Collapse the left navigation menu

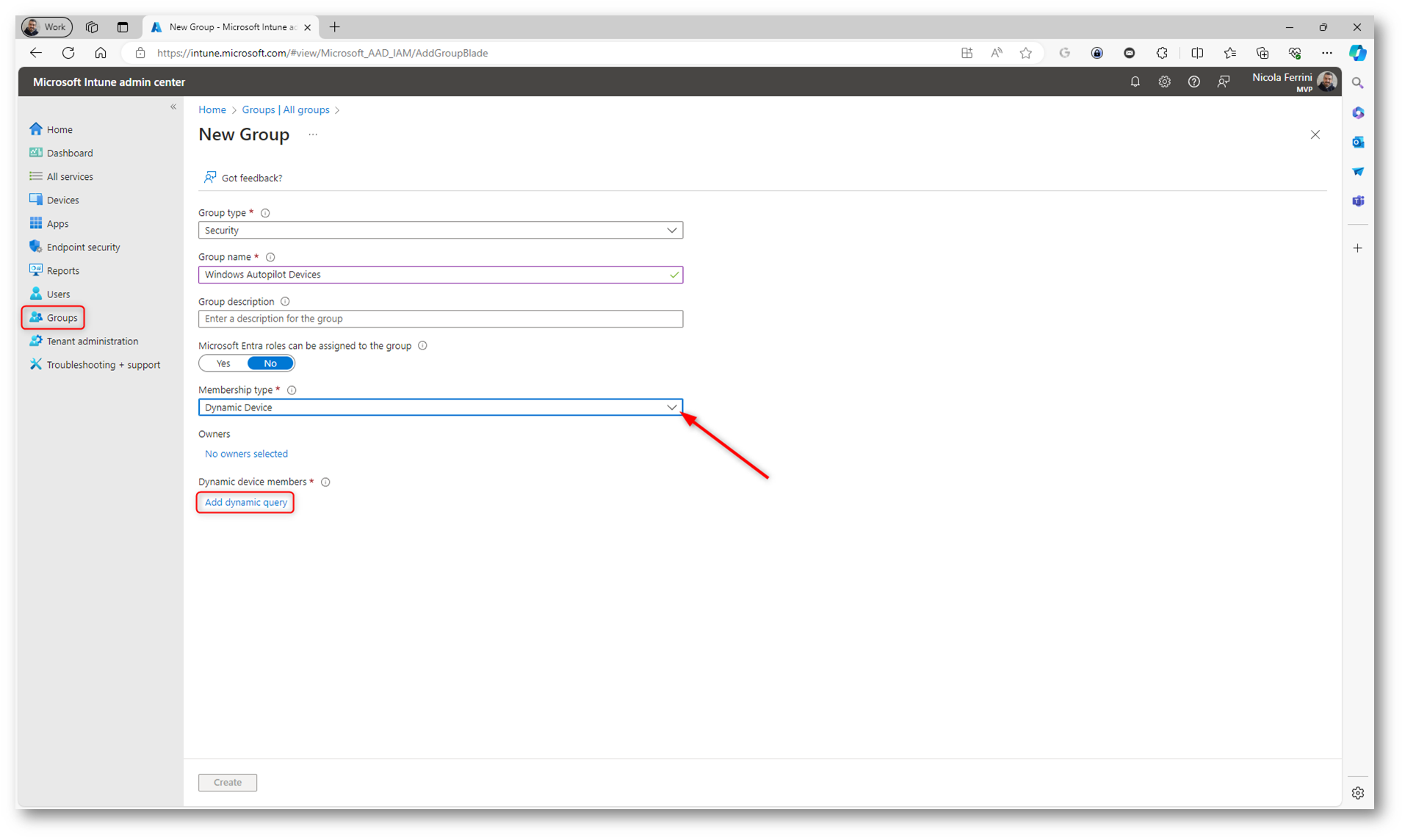(x=173, y=107)
